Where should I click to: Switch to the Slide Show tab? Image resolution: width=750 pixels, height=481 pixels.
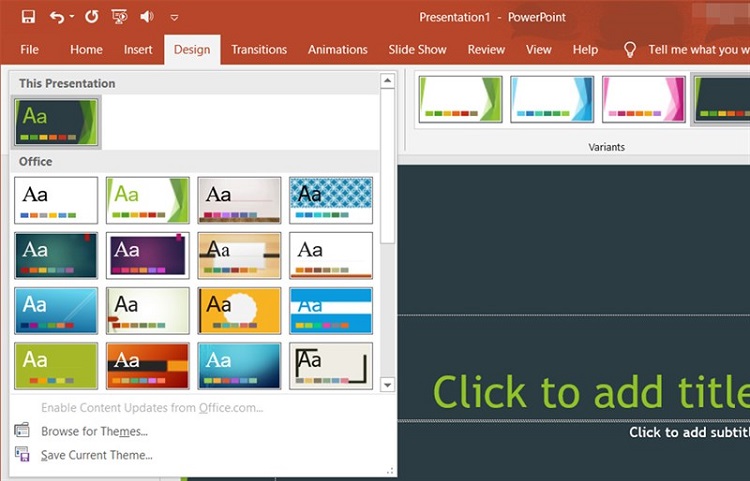pyautogui.click(x=417, y=49)
